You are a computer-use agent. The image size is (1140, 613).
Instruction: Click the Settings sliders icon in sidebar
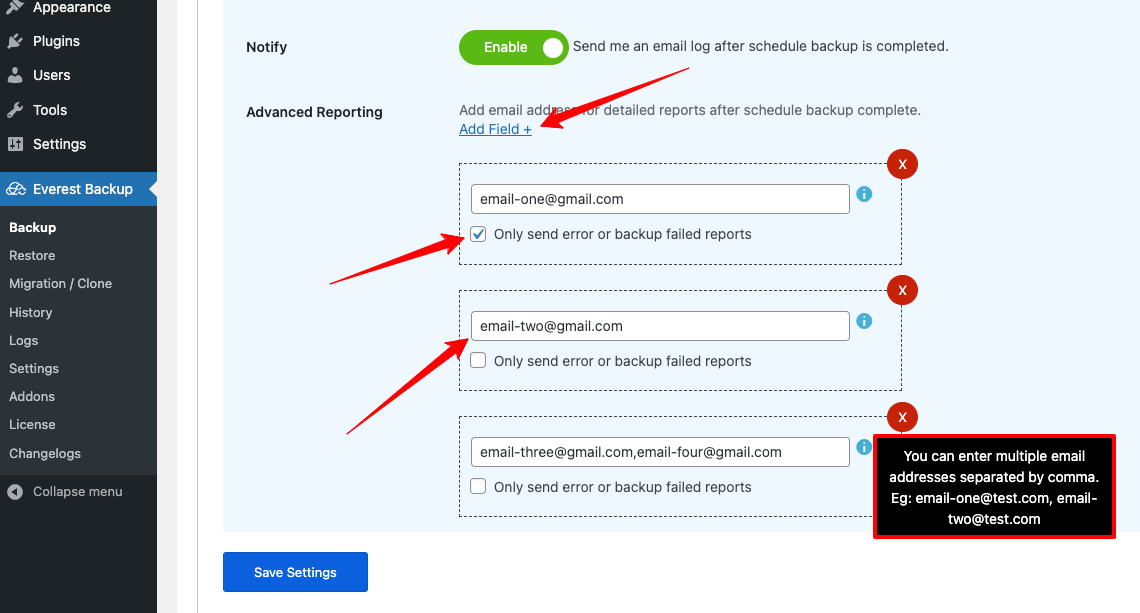tap(15, 144)
